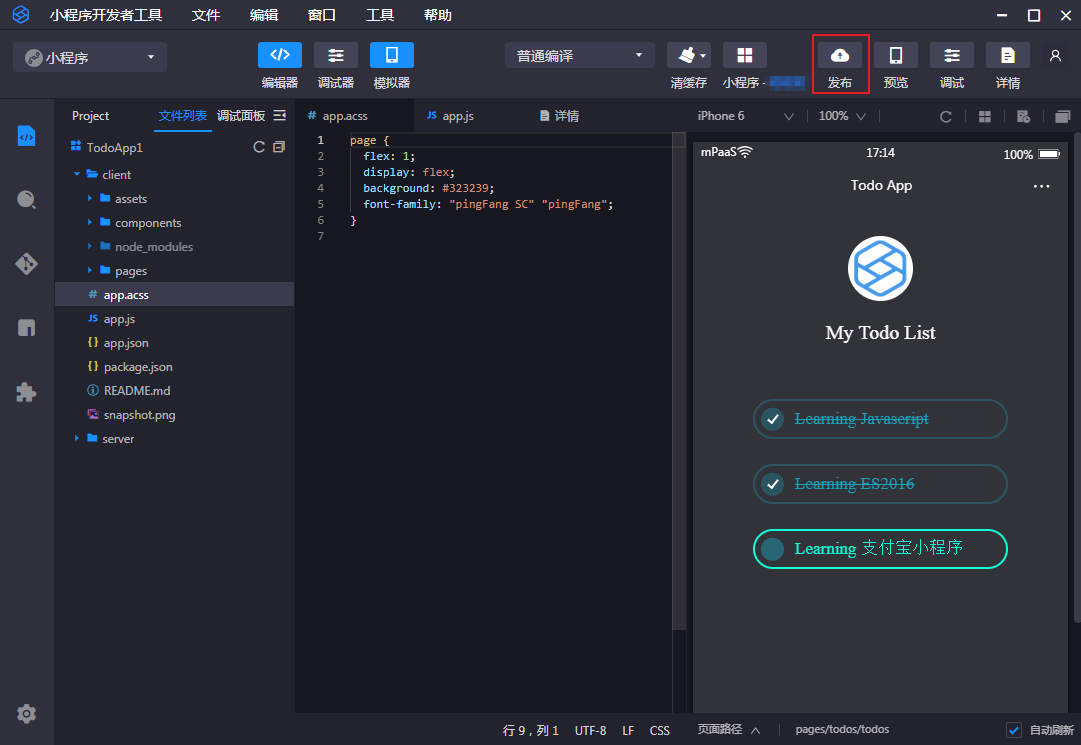Viewport: 1081px width, 745px height.
Task: Switch to the 详情 editor tab
Action: [x=559, y=116]
